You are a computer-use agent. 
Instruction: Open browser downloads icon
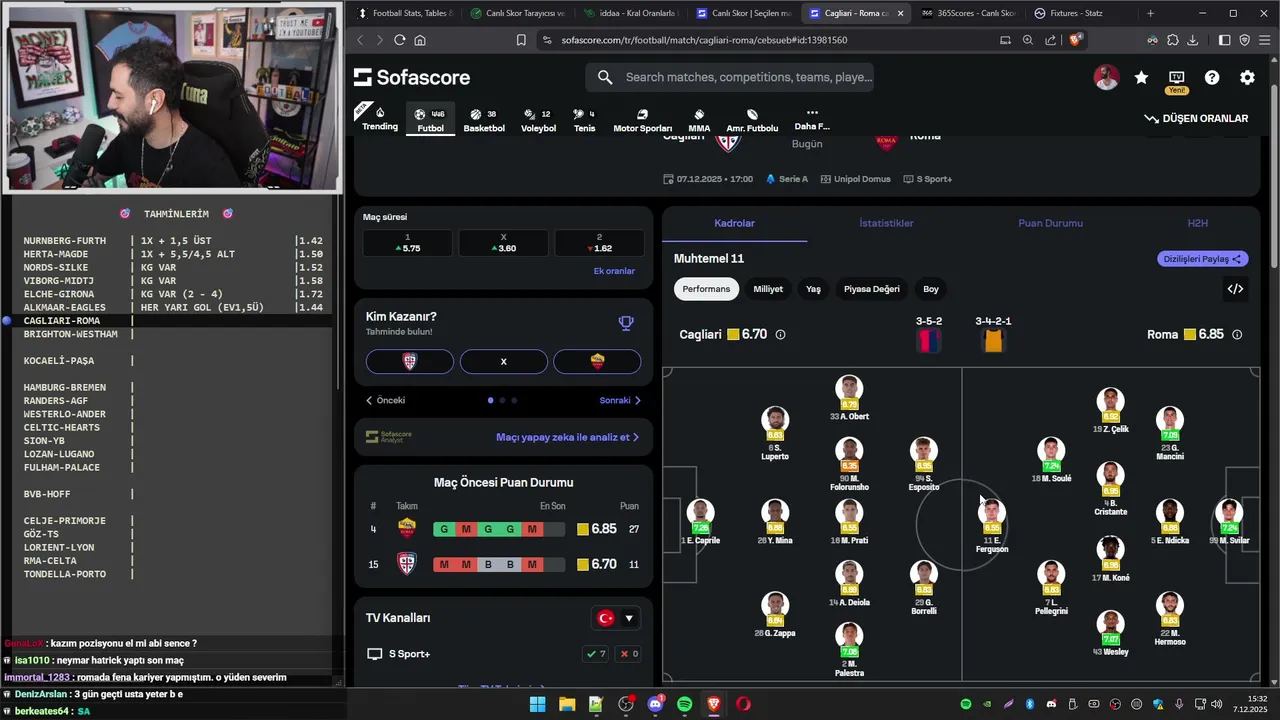1193,40
